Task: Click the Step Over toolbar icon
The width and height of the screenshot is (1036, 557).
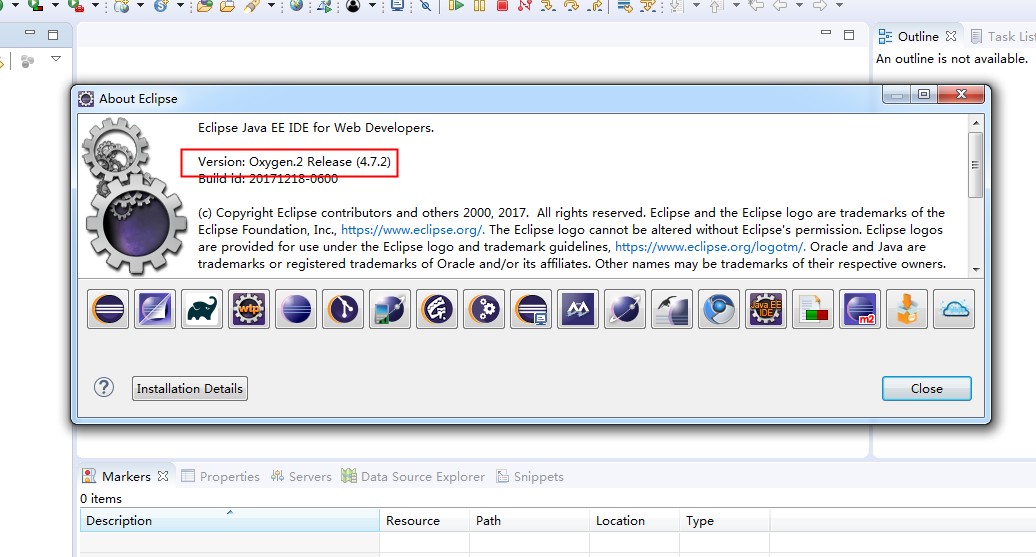Action: coord(572,5)
